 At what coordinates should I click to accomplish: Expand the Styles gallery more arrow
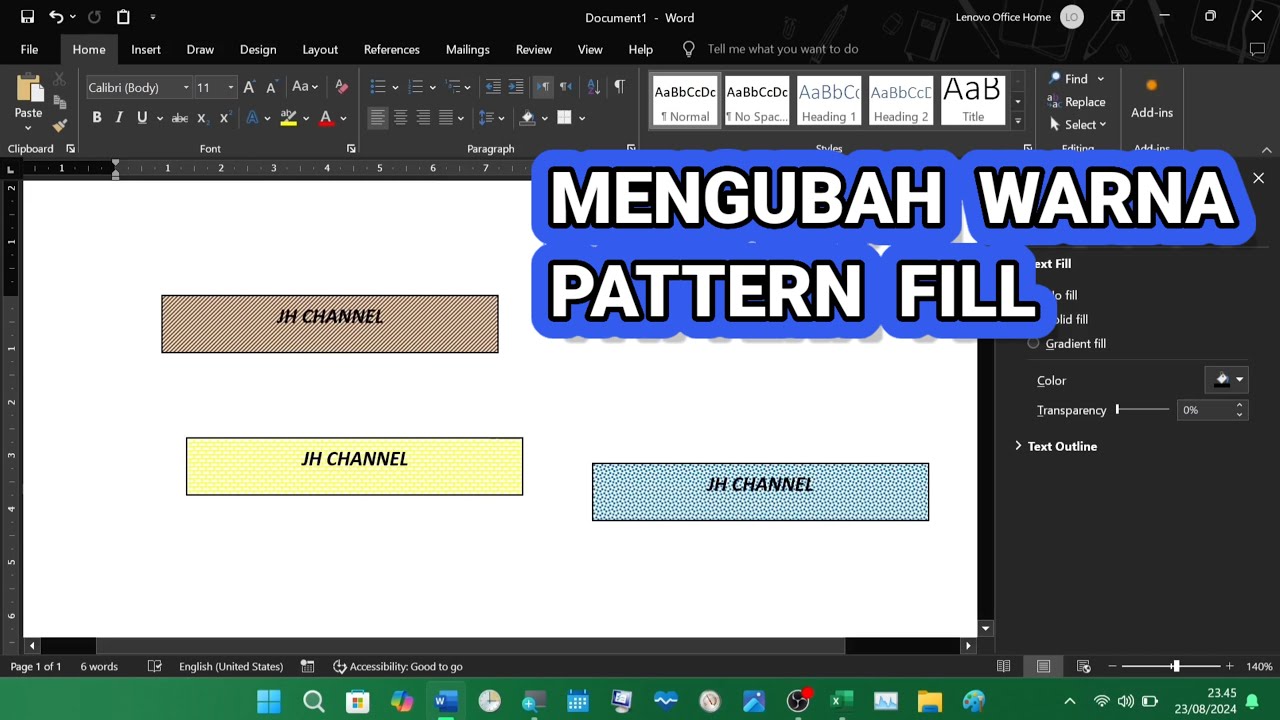coord(1018,121)
